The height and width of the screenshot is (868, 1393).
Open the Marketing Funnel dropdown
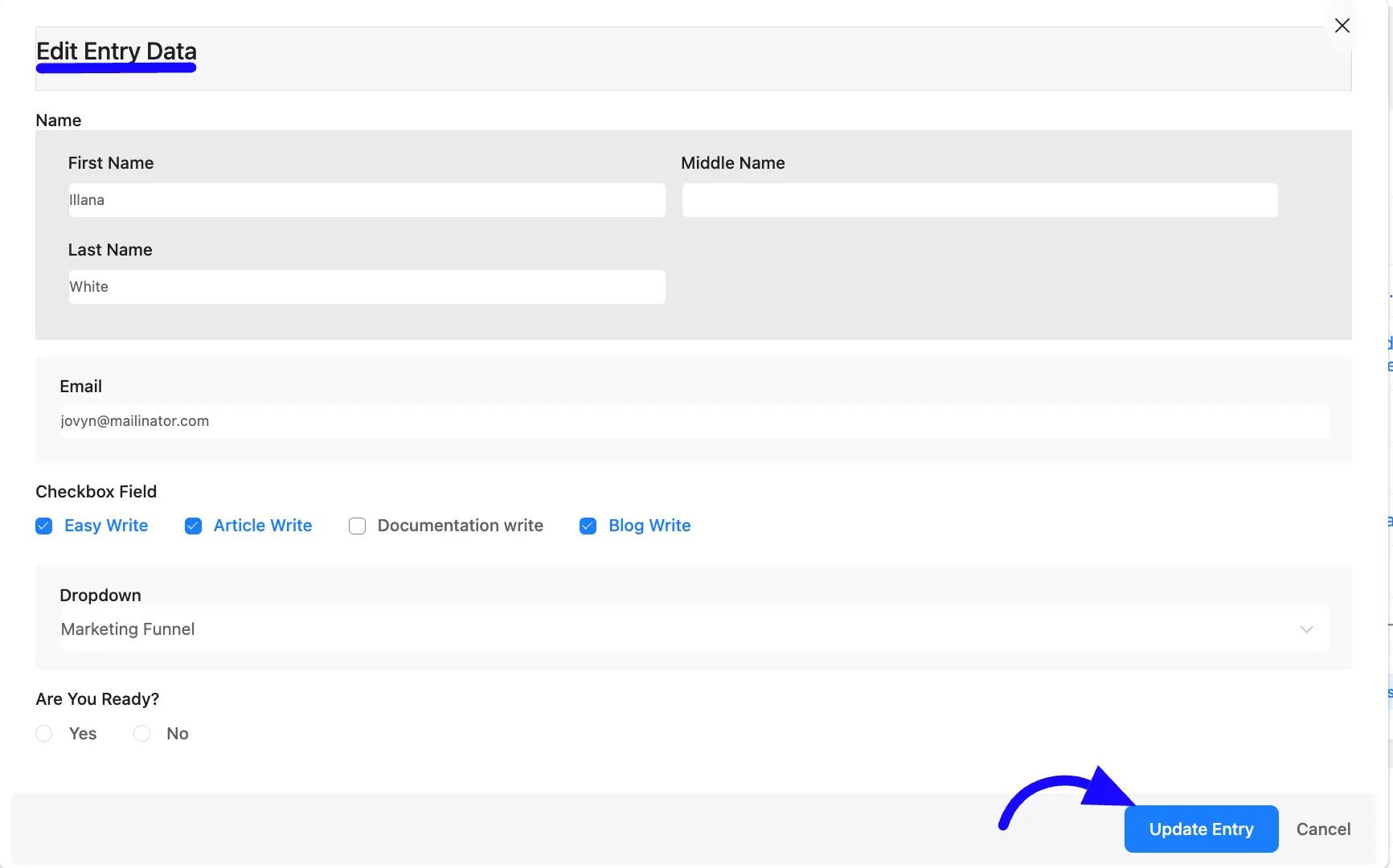[x=694, y=629]
